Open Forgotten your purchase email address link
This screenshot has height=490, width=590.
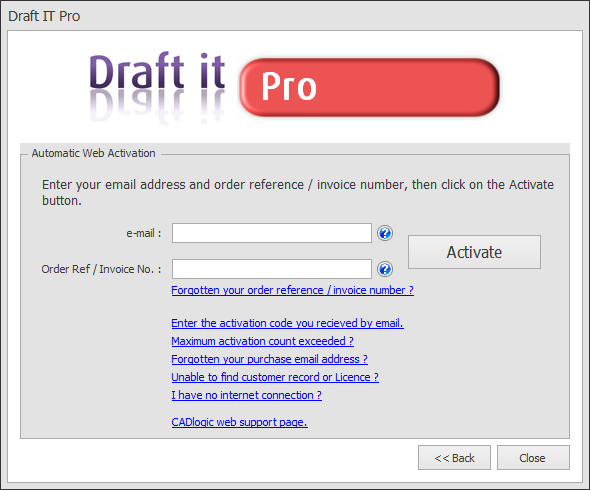269,359
